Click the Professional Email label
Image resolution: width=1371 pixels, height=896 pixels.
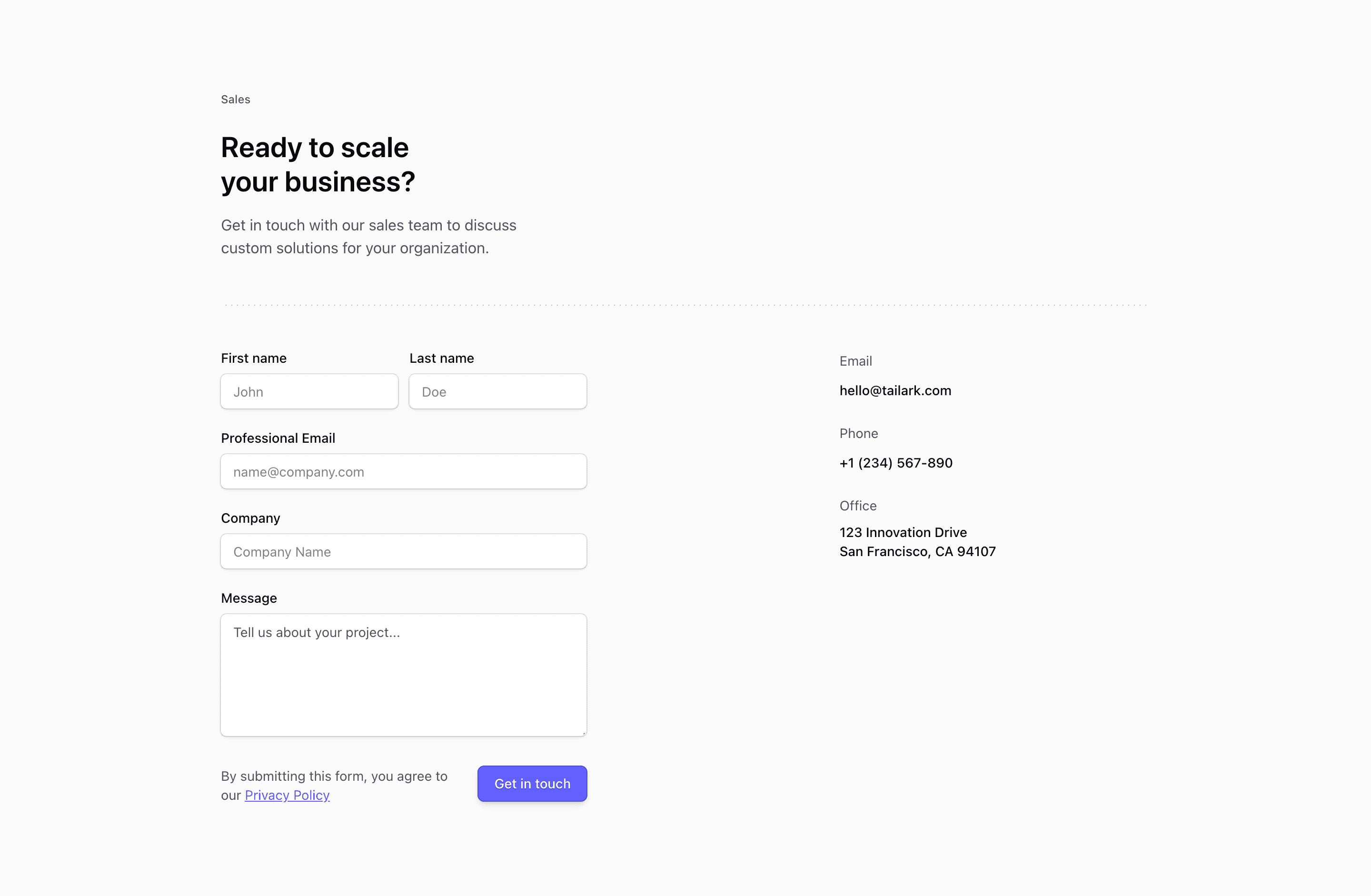278,438
